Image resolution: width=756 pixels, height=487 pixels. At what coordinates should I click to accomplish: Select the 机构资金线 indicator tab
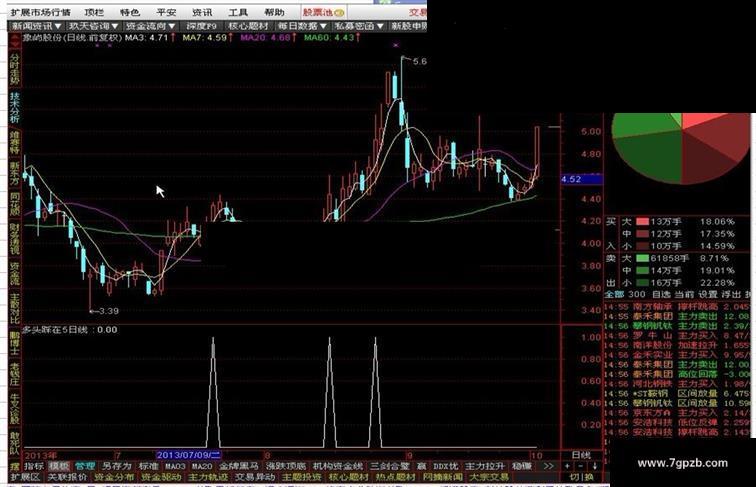pos(338,466)
